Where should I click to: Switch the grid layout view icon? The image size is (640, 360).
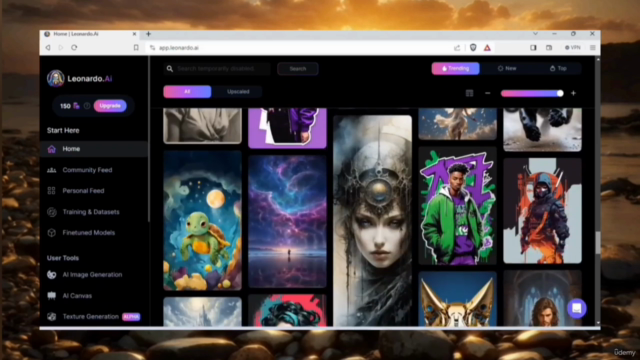[469, 93]
